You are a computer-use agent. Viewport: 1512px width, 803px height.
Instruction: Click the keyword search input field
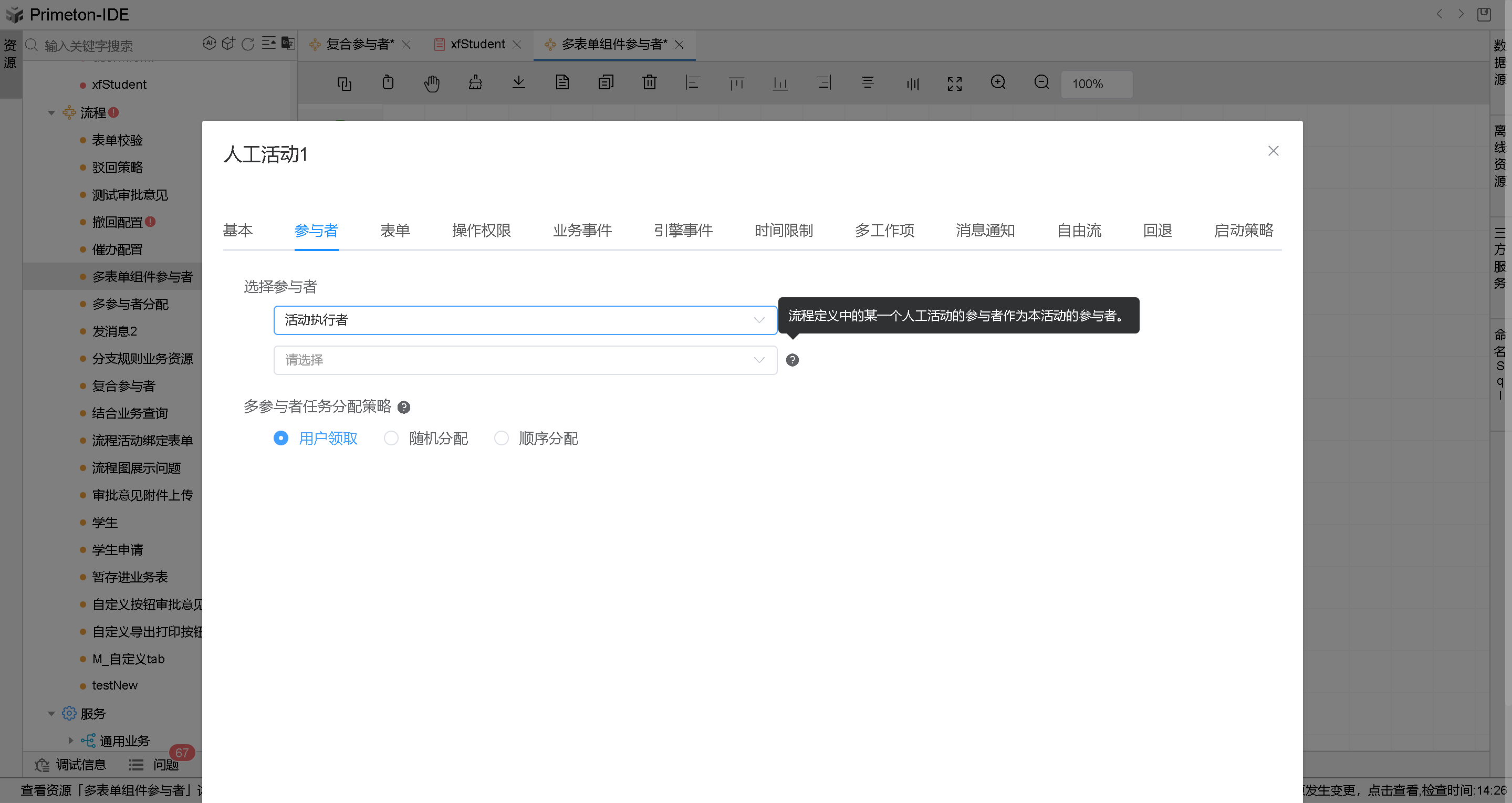(118, 45)
